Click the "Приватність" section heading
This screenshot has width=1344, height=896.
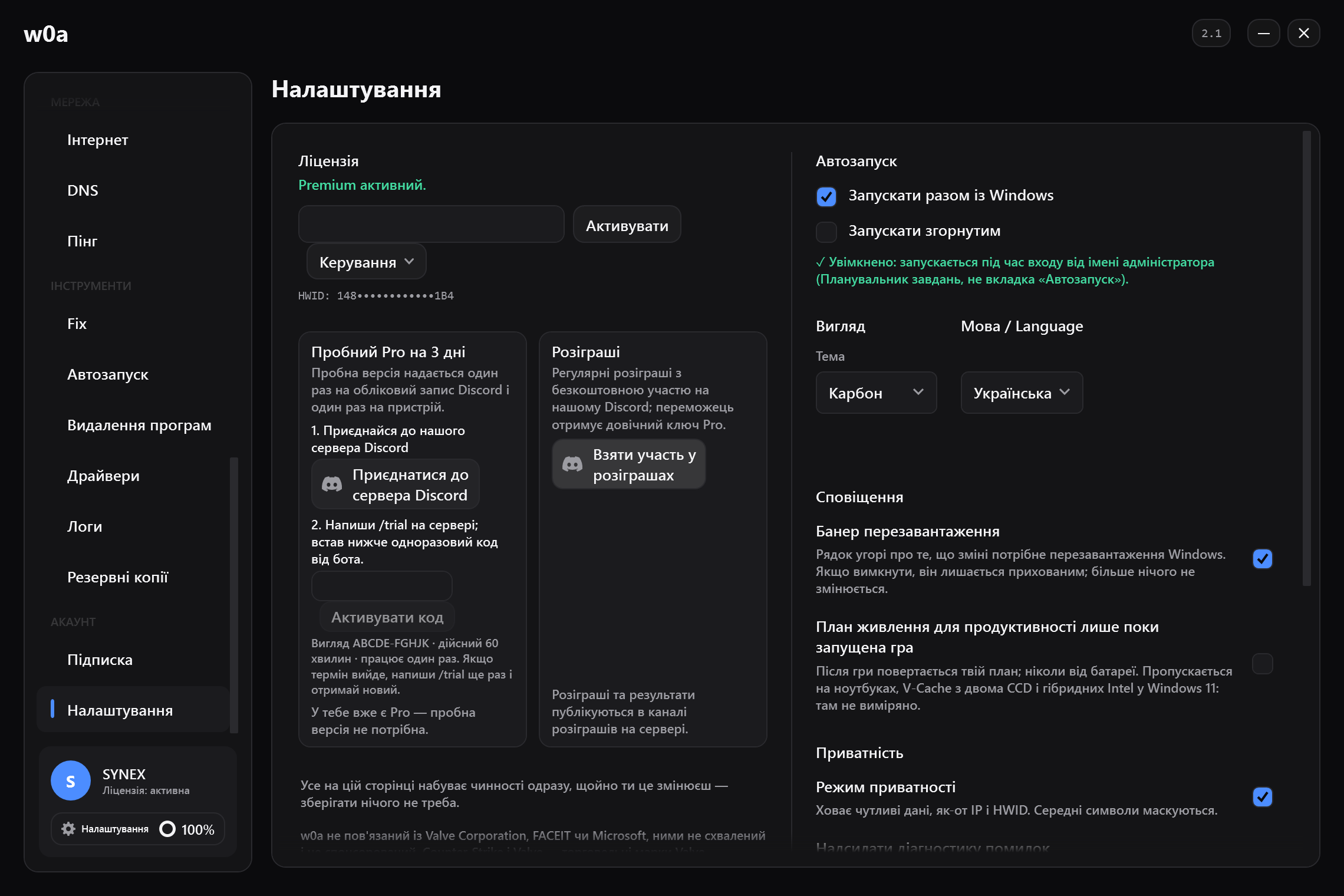(859, 753)
